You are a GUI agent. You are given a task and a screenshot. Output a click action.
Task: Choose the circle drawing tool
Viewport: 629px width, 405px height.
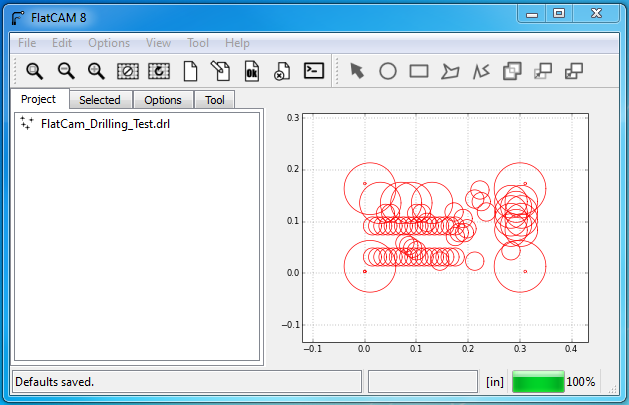click(x=388, y=71)
